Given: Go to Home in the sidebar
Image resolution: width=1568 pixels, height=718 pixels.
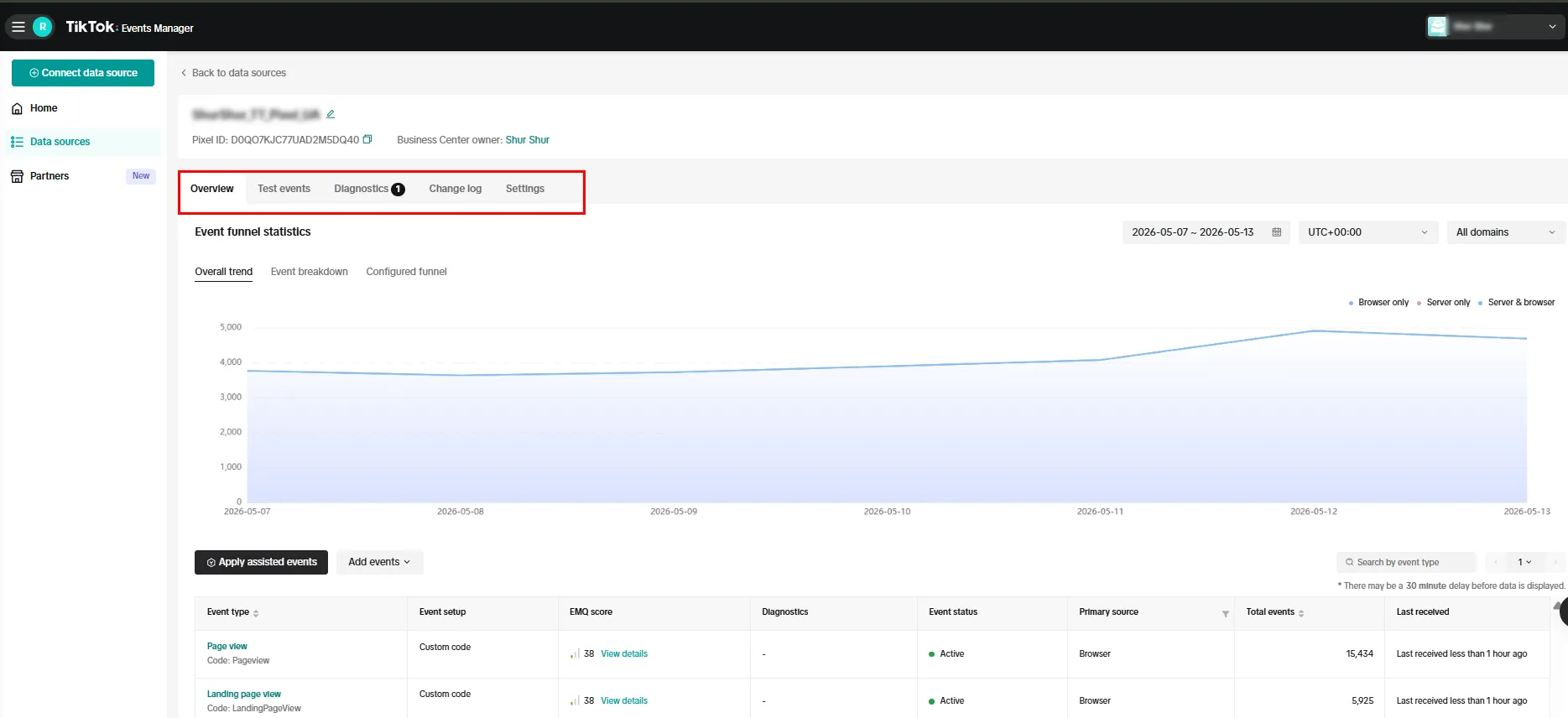Looking at the screenshot, I should (83, 108).
